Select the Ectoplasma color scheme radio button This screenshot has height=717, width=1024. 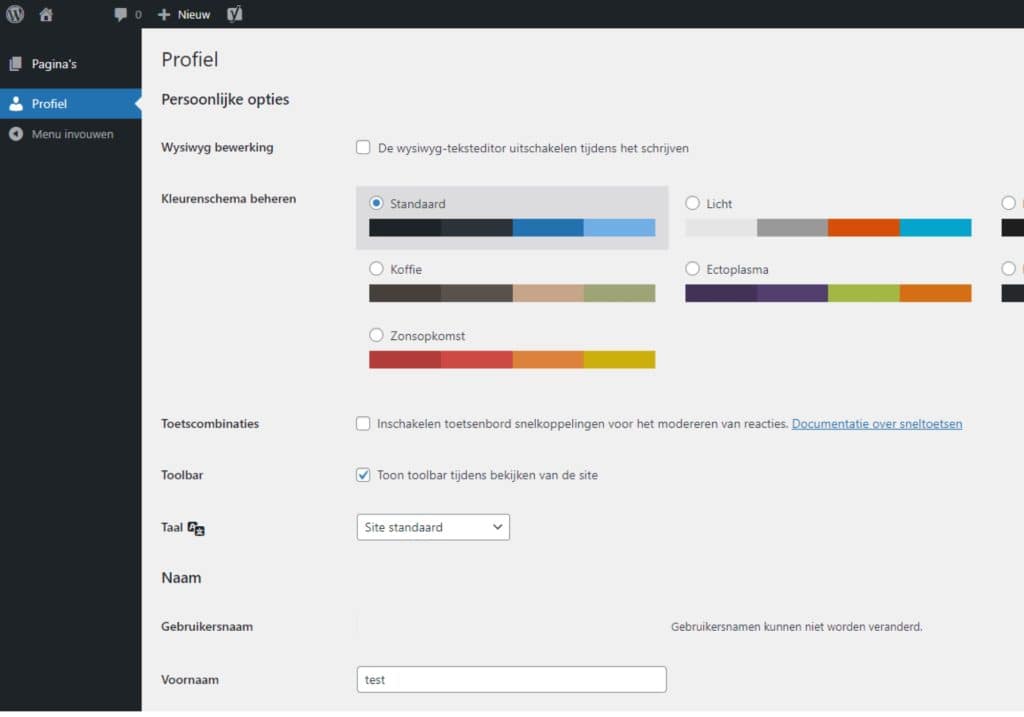click(692, 268)
